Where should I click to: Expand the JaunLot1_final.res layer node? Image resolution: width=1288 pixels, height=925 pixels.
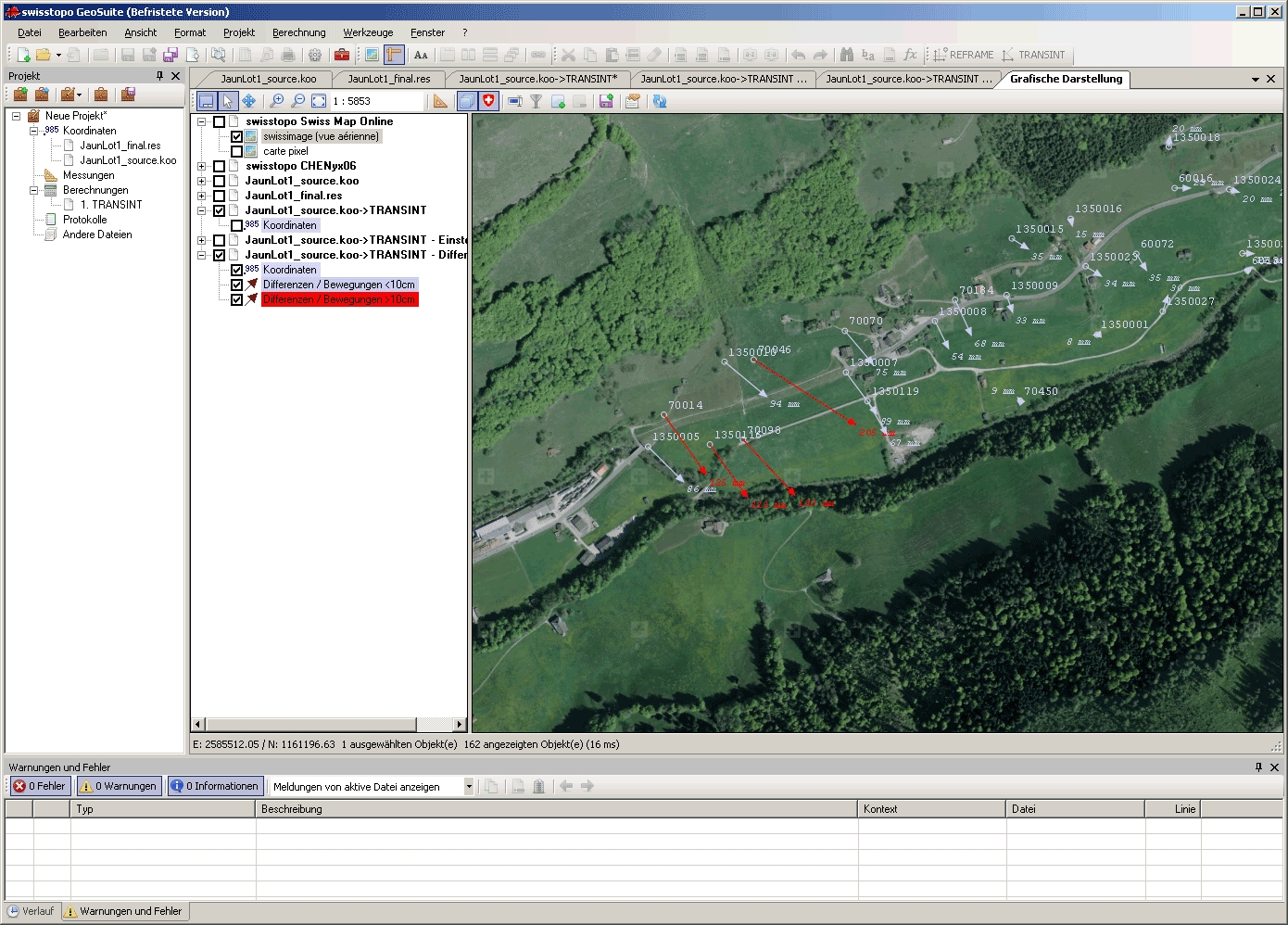(201, 196)
